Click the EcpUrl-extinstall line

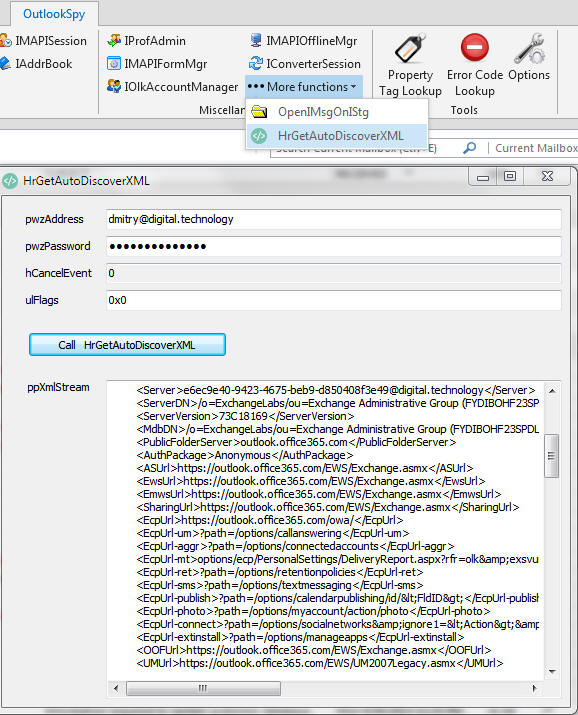pos(300,637)
